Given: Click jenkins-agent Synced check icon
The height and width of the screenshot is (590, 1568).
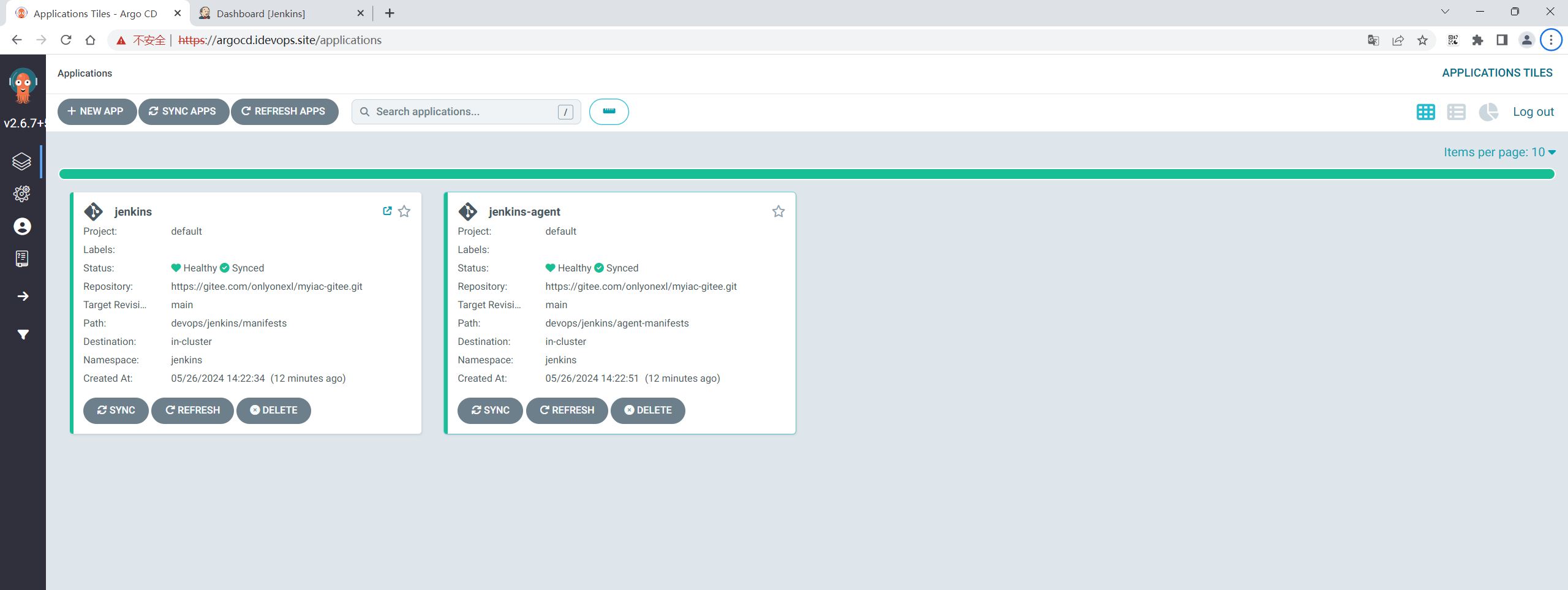Looking at the screenshot, I should 599,268.
